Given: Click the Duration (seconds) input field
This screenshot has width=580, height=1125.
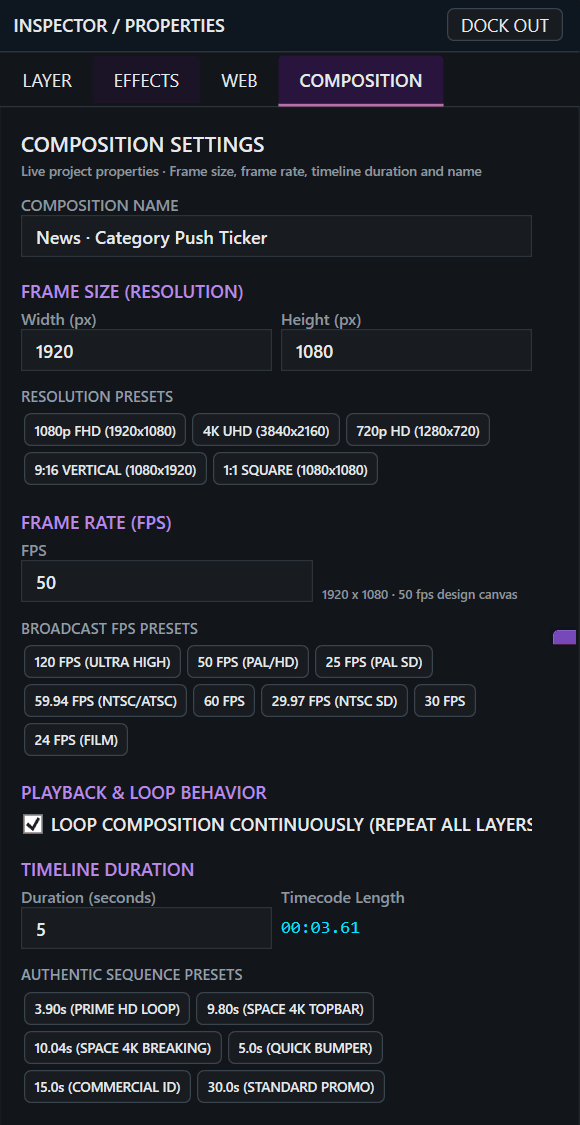Looking at the screenshot, I should (x=146, y=928).
